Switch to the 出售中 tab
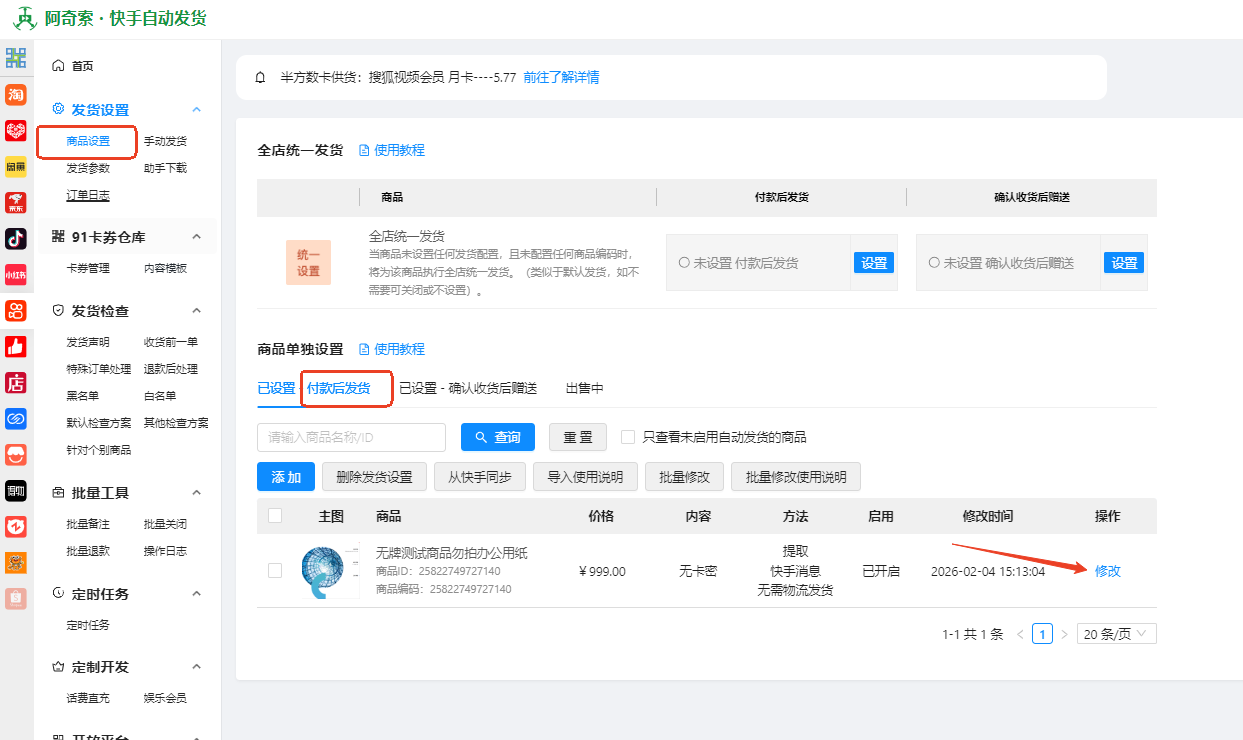The width and height of the screenshot is (1243, 740). point(584,388)
